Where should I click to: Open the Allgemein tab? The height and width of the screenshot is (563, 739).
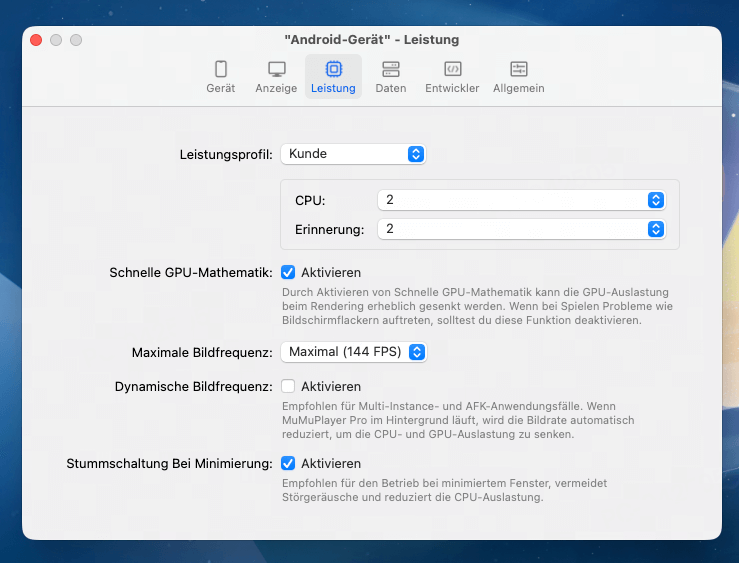click(x=518, y=77)
